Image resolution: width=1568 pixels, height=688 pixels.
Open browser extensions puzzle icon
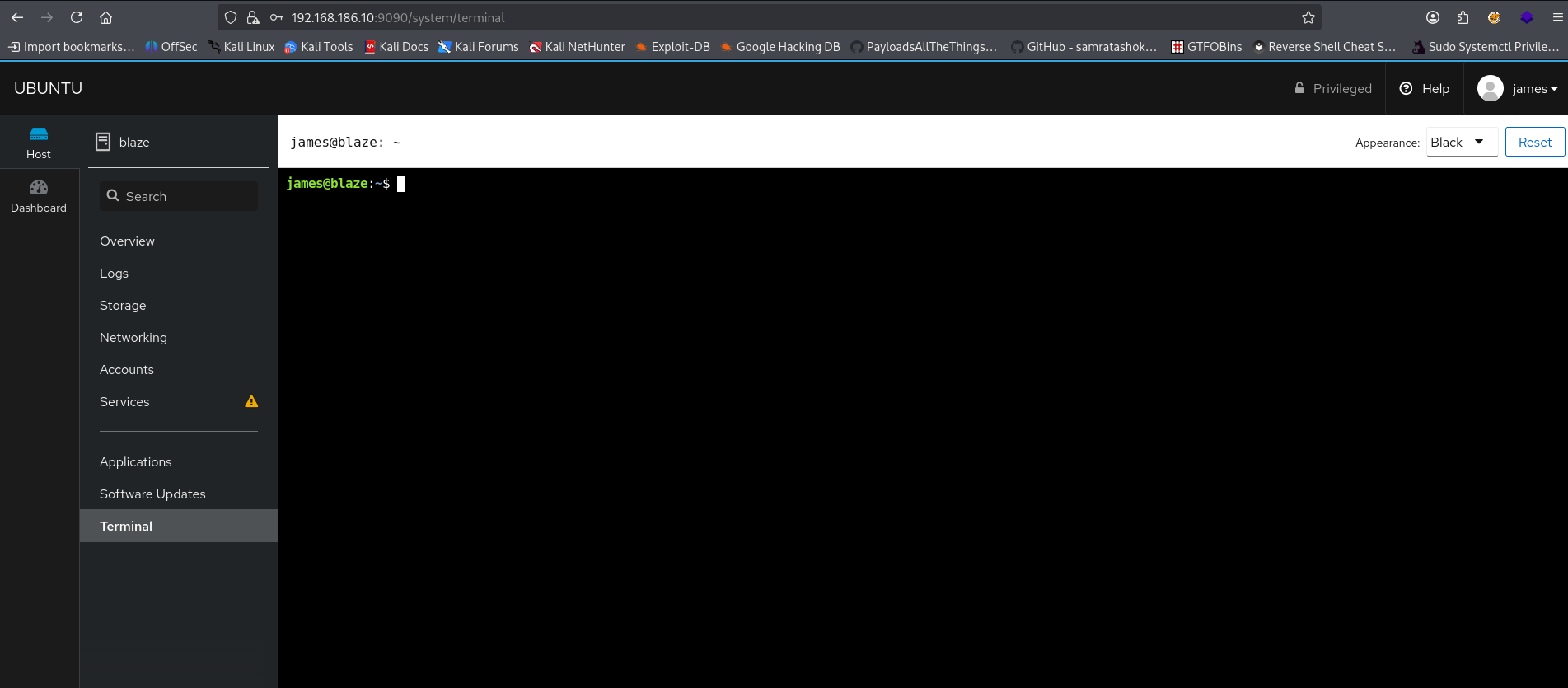click(x=1463, y=17)
